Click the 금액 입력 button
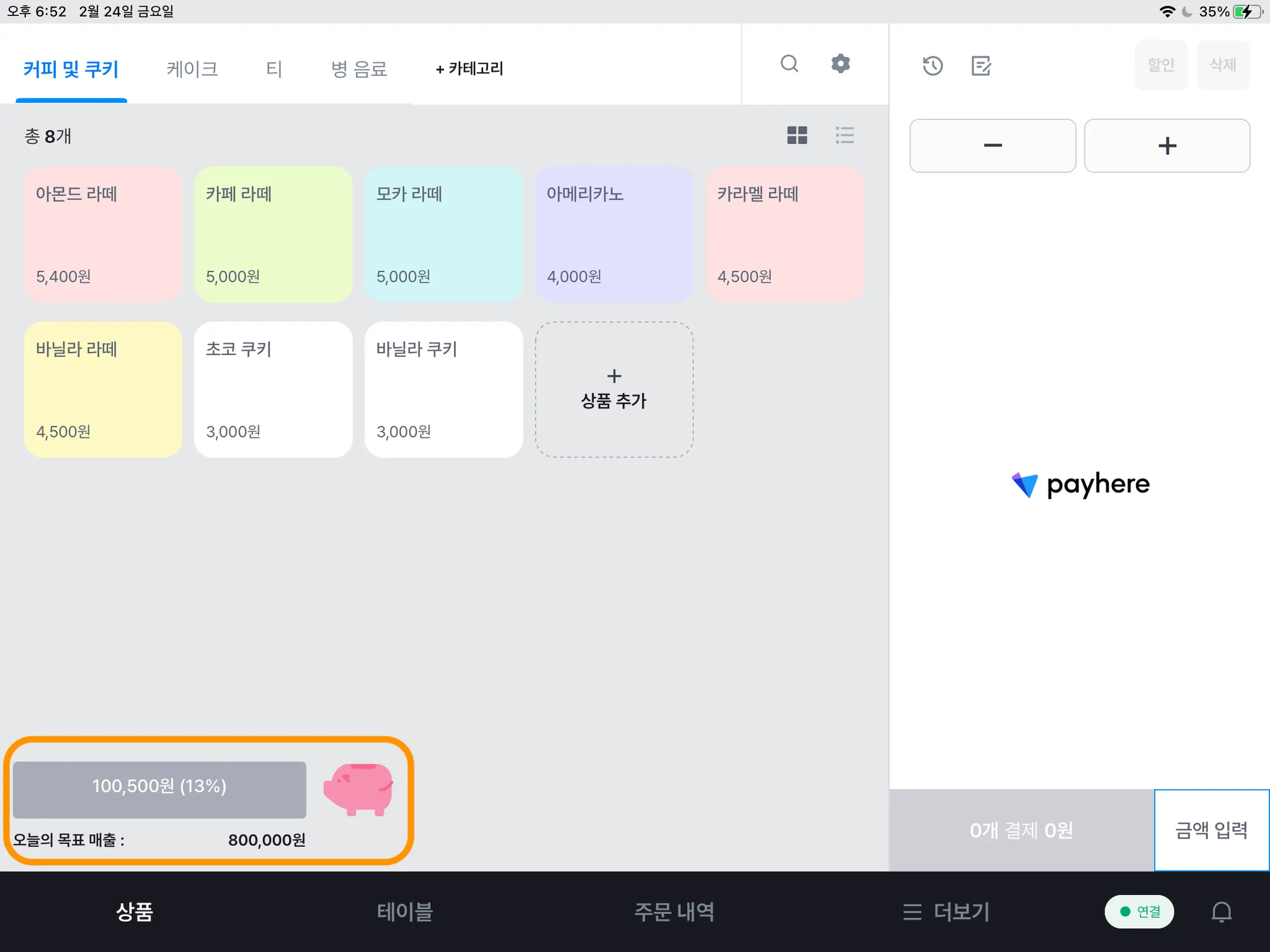The width and height of the screenshot is (1270, 952). 1211,830
